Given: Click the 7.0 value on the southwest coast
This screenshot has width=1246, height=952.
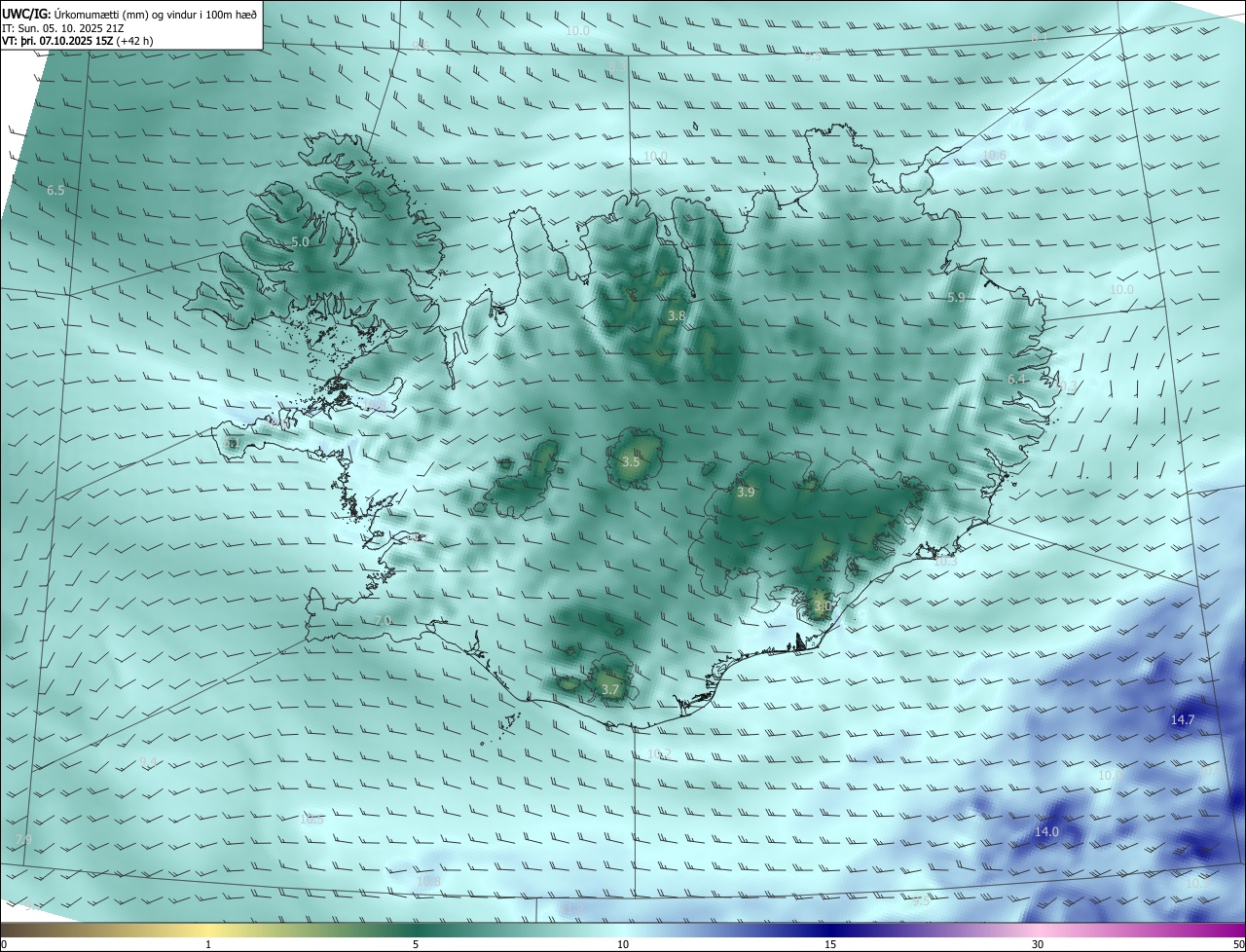Looking at the screenshot, I should (383, 620).
